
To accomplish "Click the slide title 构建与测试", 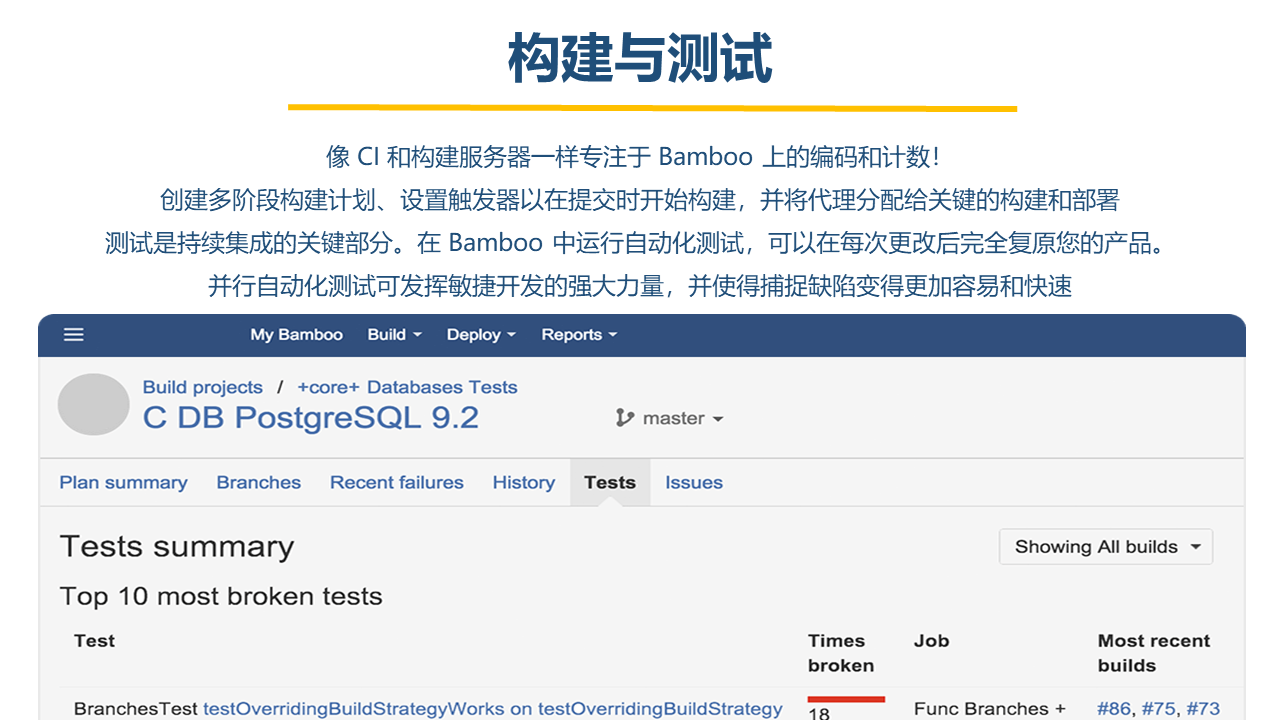I will click(640, 58).
